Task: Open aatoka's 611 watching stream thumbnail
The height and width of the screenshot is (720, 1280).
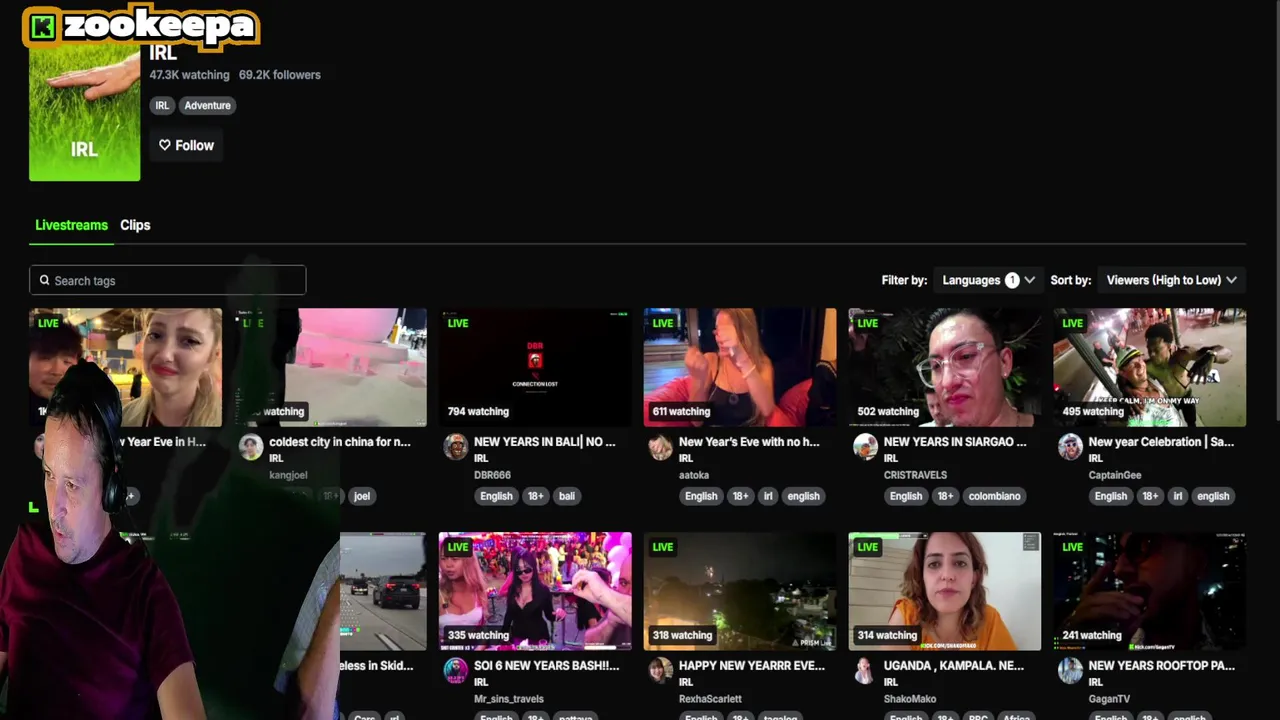Action: [x=740, y=367]
